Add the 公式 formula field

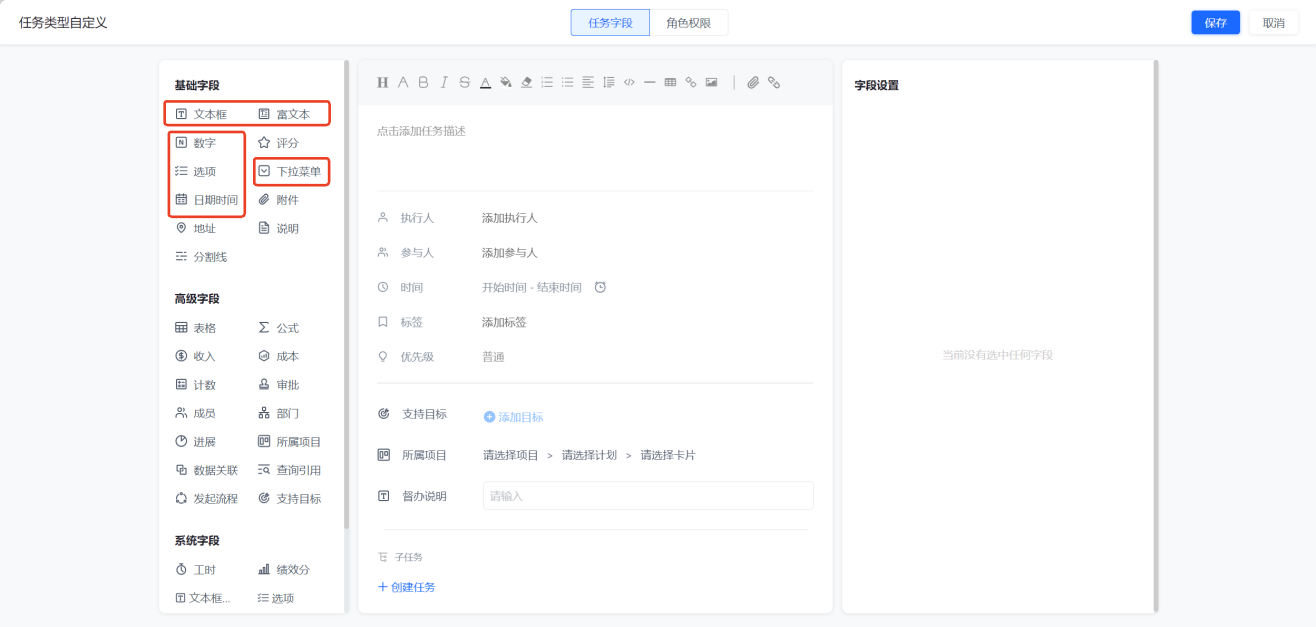pos(278,328)
